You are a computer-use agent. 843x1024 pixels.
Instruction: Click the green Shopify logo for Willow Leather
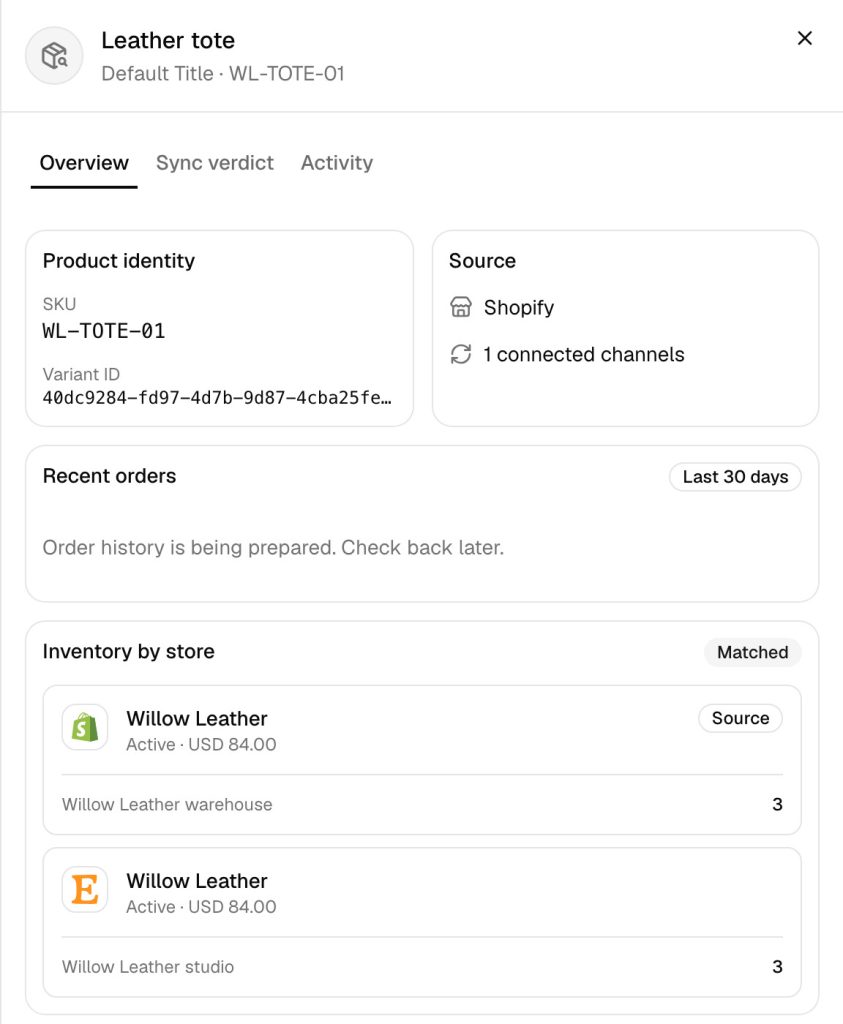[85, 727]
